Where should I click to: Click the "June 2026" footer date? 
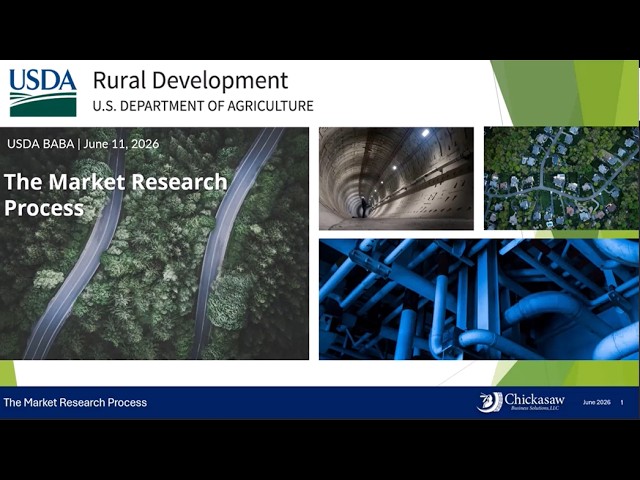[596, 402]
